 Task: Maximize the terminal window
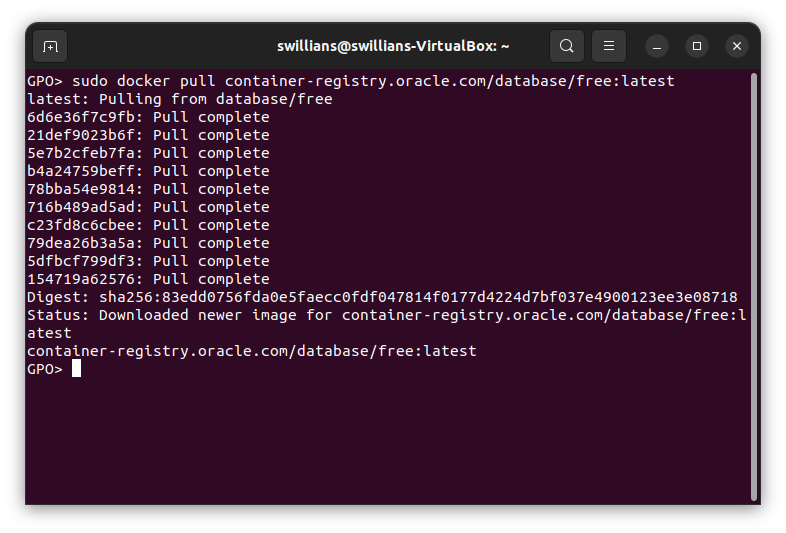pos(697,46)
